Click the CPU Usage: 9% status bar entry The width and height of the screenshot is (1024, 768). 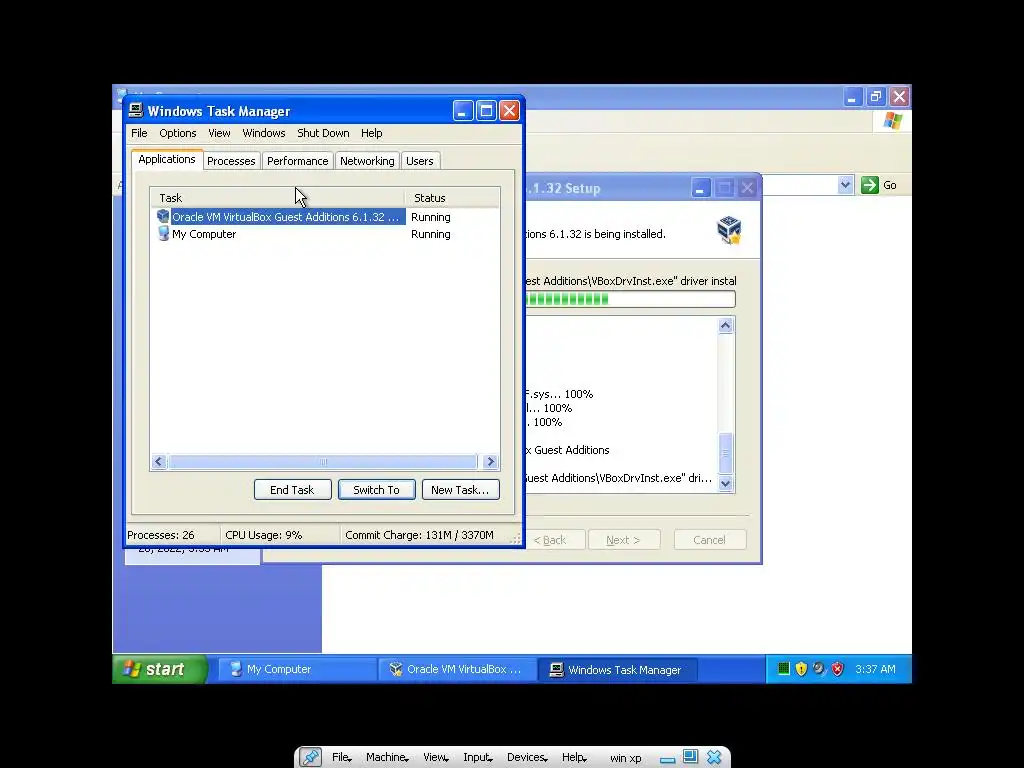(264, 535)
